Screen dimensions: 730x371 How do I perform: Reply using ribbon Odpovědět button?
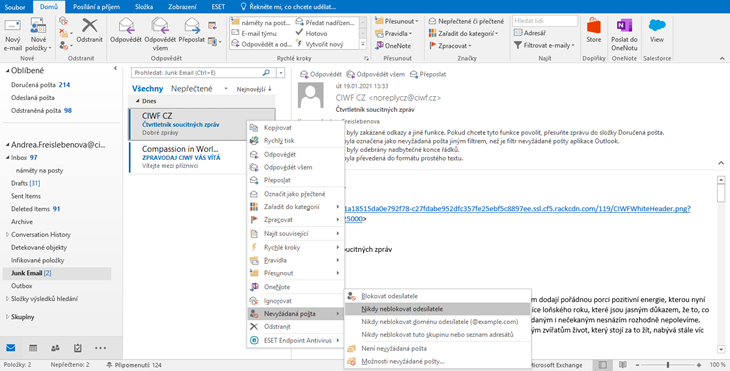click(x=126, y=31)
